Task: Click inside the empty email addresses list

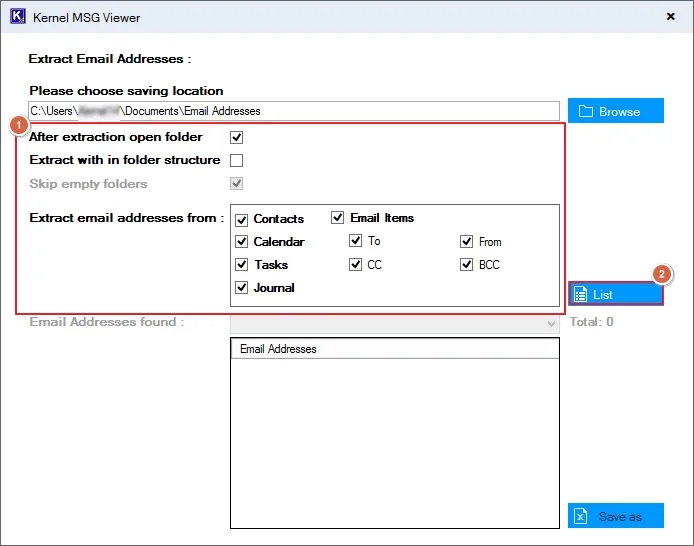Action: pos(394,440)
